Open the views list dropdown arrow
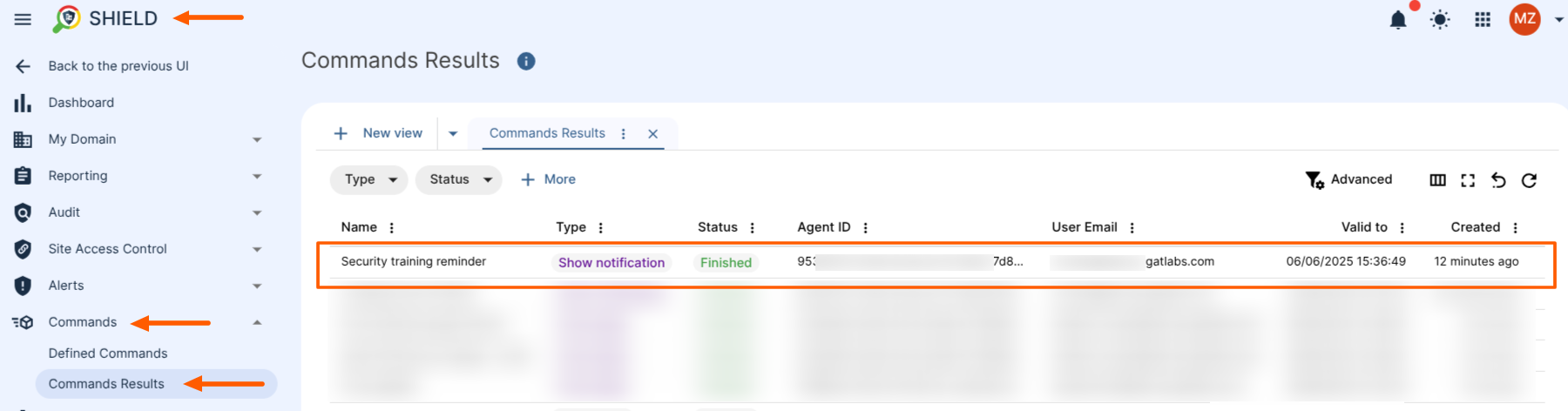Image resolution: width=1568 pixels, height=411 pixels. [x=453, y=133]
